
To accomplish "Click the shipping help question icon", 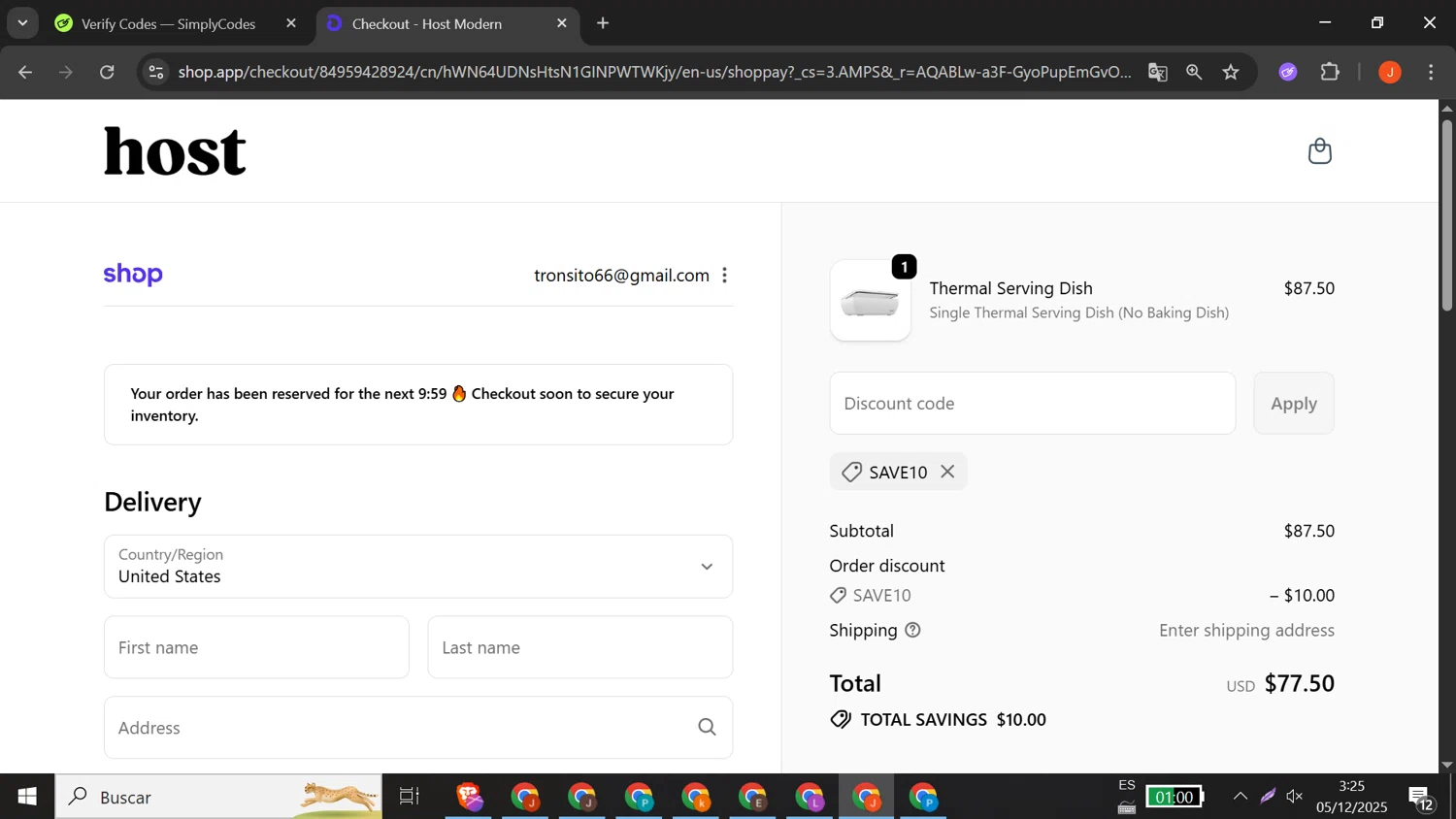I will pyautogui.click(x=912, y=630).
